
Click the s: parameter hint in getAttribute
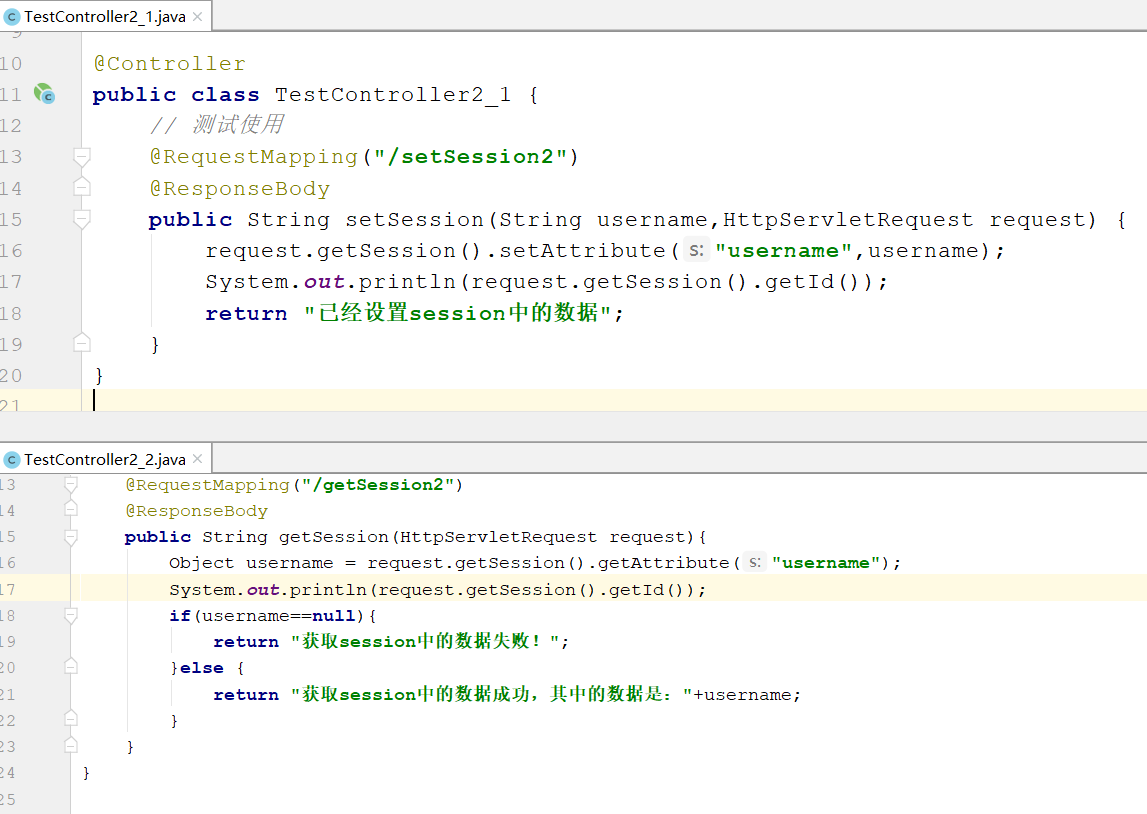point(754,562)
